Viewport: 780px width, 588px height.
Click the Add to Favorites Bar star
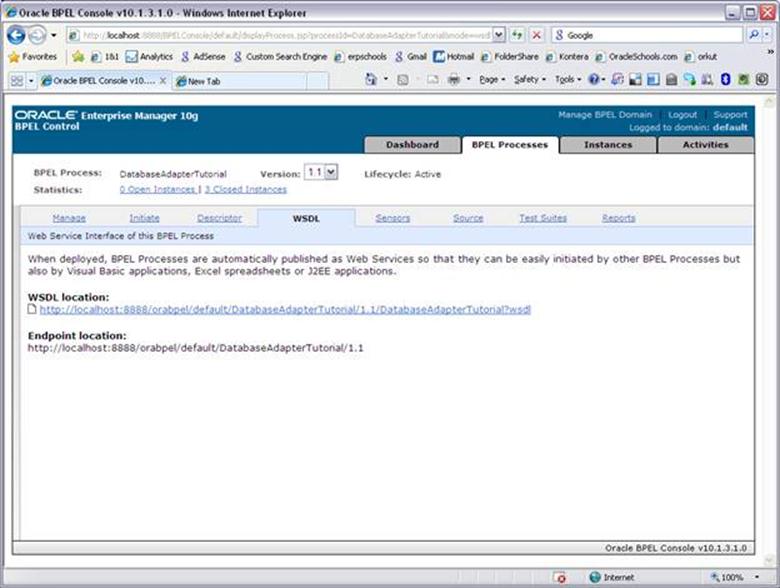tap(78, 57)
